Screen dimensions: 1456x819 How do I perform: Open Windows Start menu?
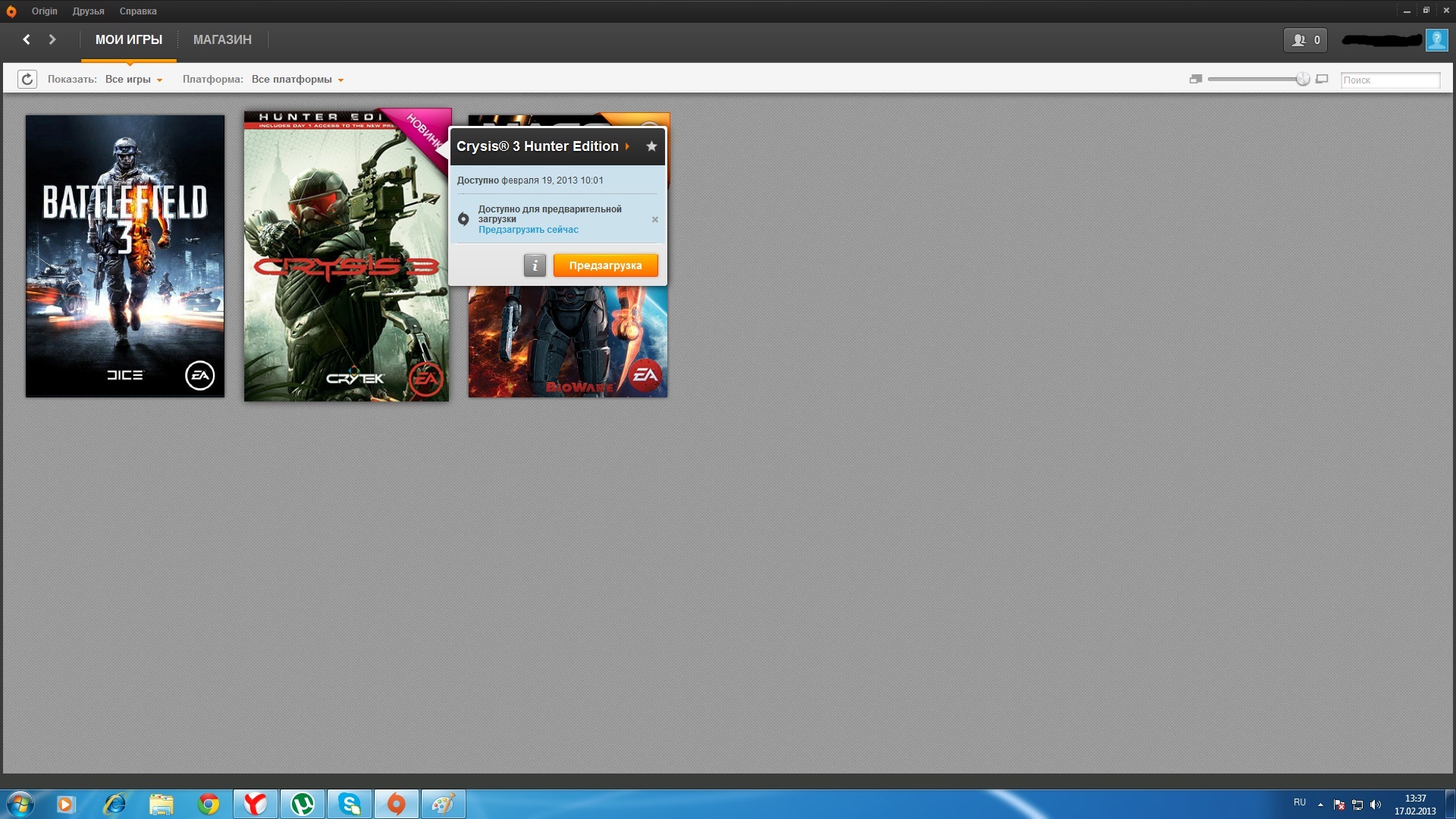(20, 804)
